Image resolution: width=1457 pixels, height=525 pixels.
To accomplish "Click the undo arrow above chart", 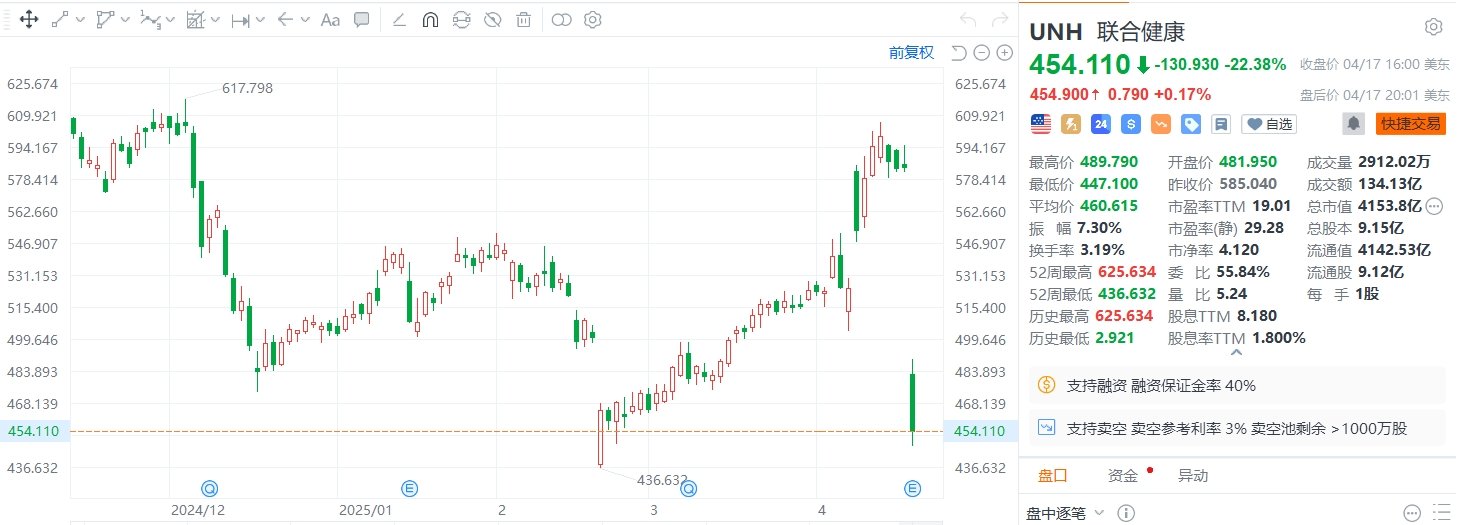I will tap(967, 19).
